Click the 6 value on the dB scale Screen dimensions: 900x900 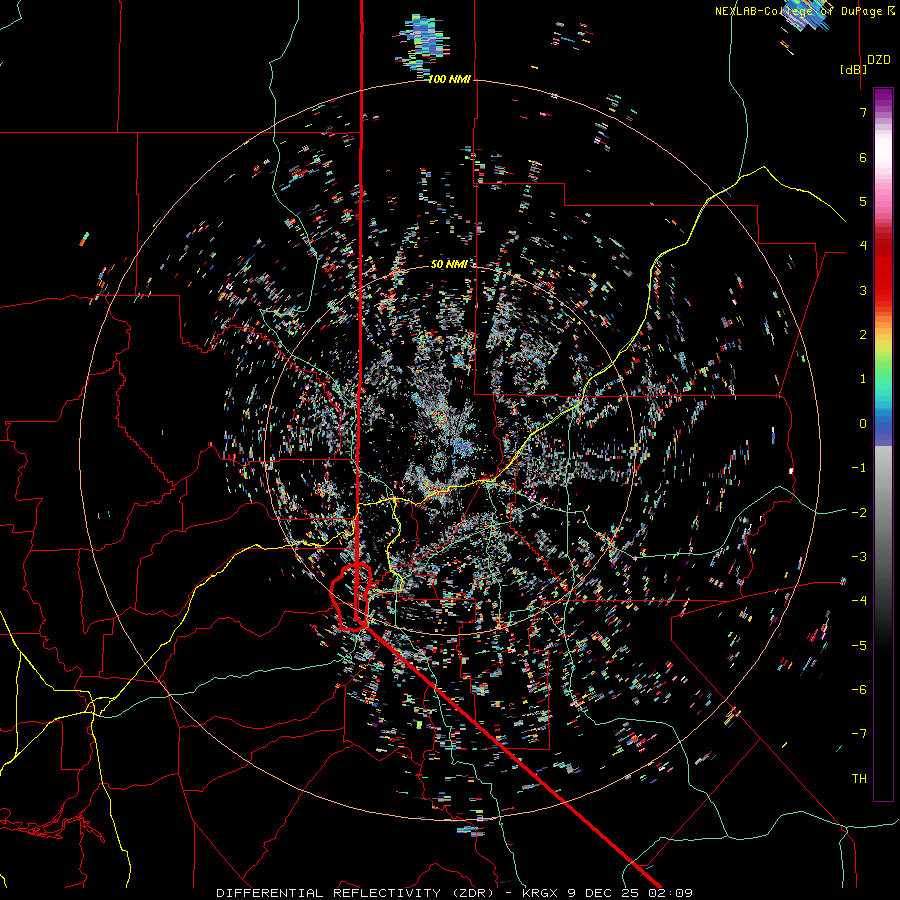pyautogui.click(x=863, y=157)
